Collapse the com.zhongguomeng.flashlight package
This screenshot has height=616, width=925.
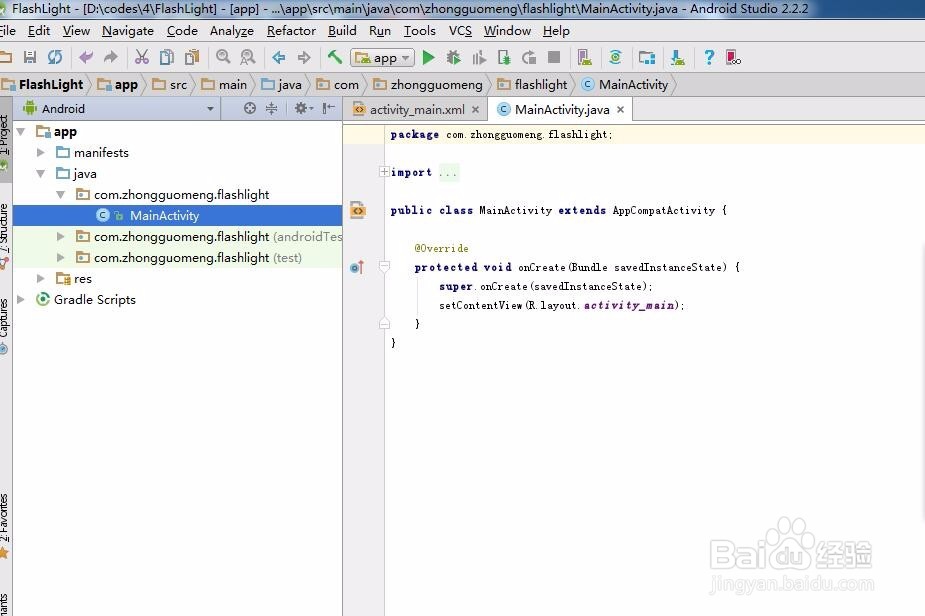coord(62,194)
